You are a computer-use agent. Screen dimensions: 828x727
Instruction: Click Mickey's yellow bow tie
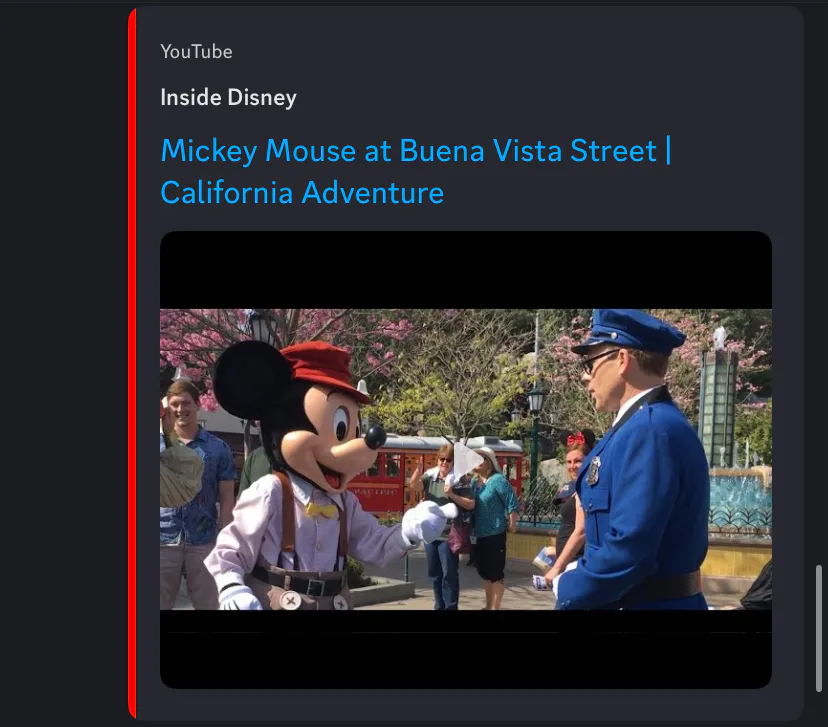click(321, 509)
